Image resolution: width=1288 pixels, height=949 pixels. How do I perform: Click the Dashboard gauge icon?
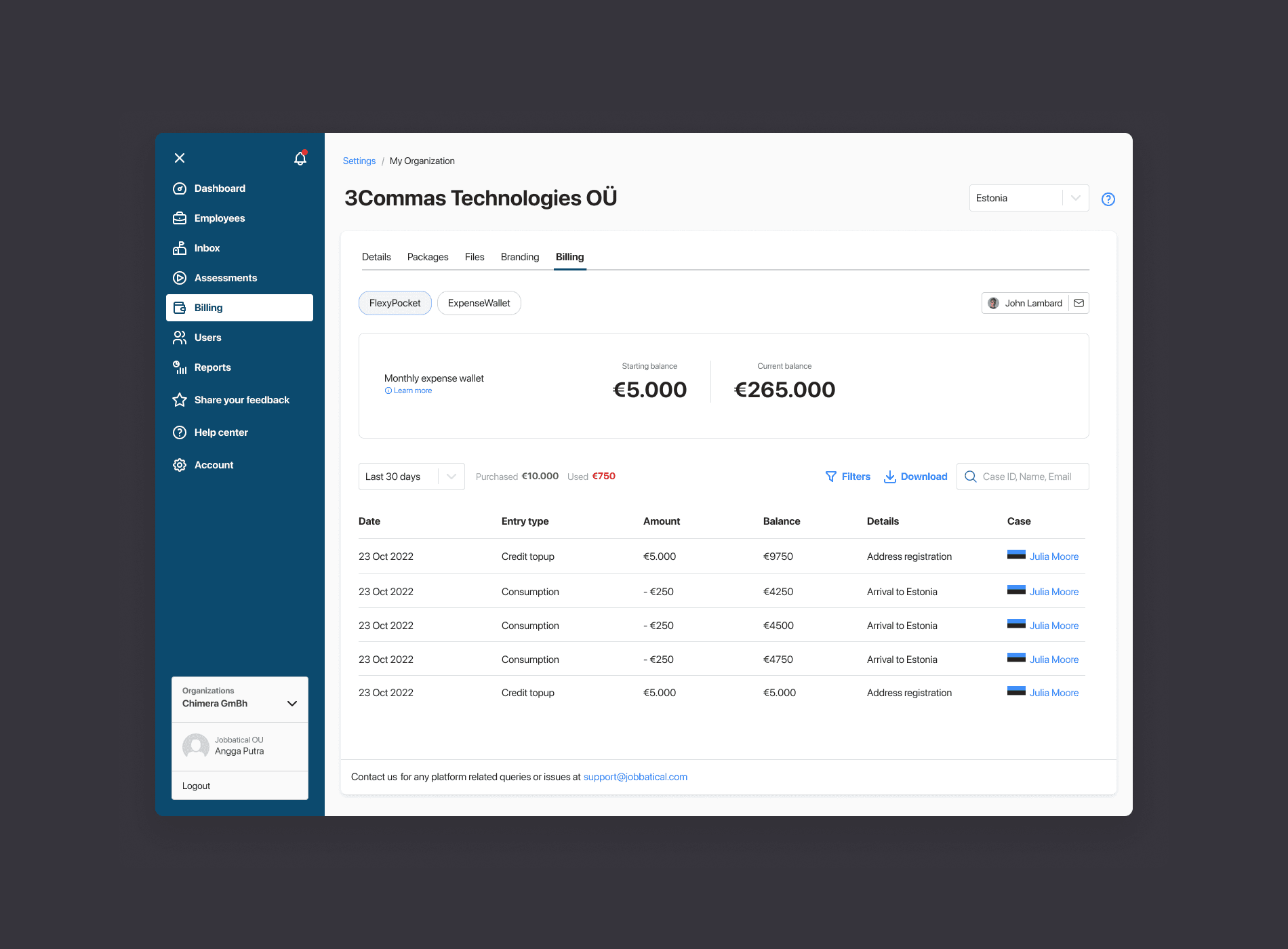[x=180, y=188]
